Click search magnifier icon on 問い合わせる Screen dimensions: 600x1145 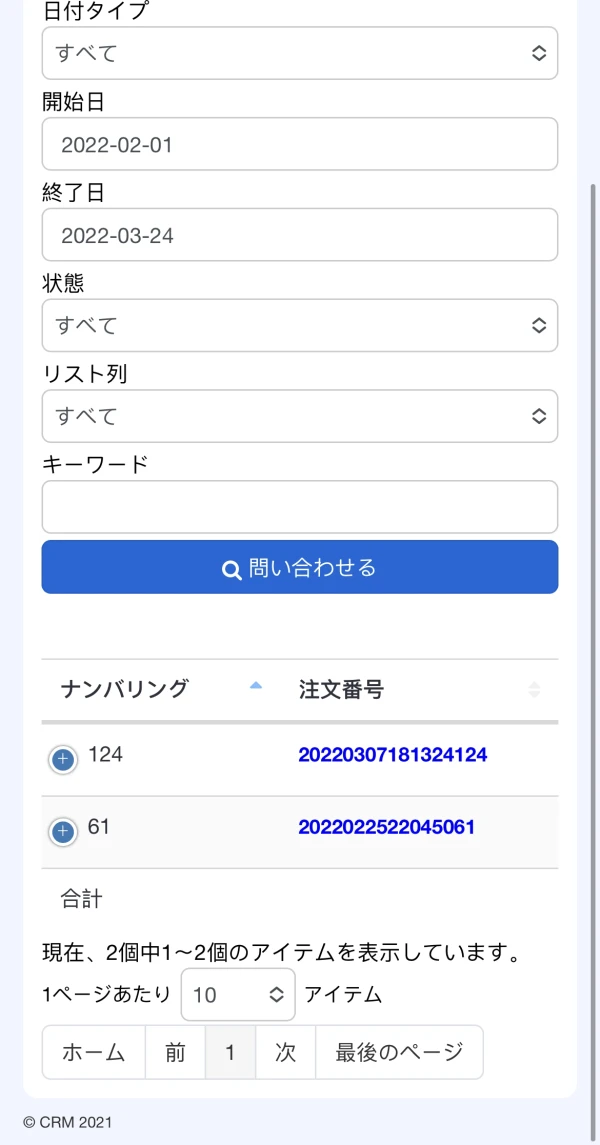coord(232,569)
